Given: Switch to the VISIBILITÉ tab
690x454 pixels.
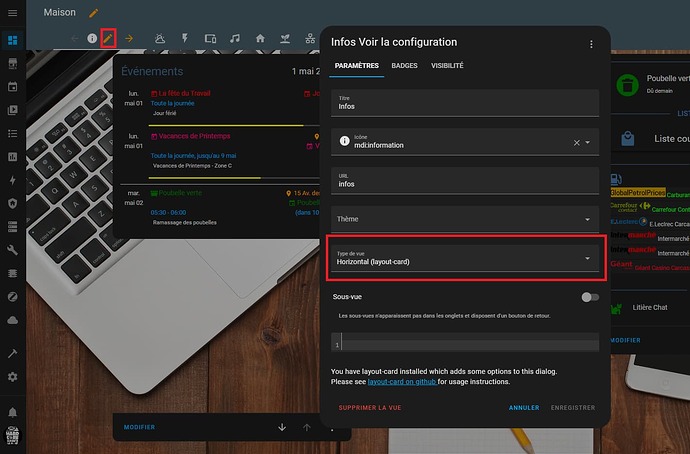Looking at the screenshot, I should coord(447,66).
